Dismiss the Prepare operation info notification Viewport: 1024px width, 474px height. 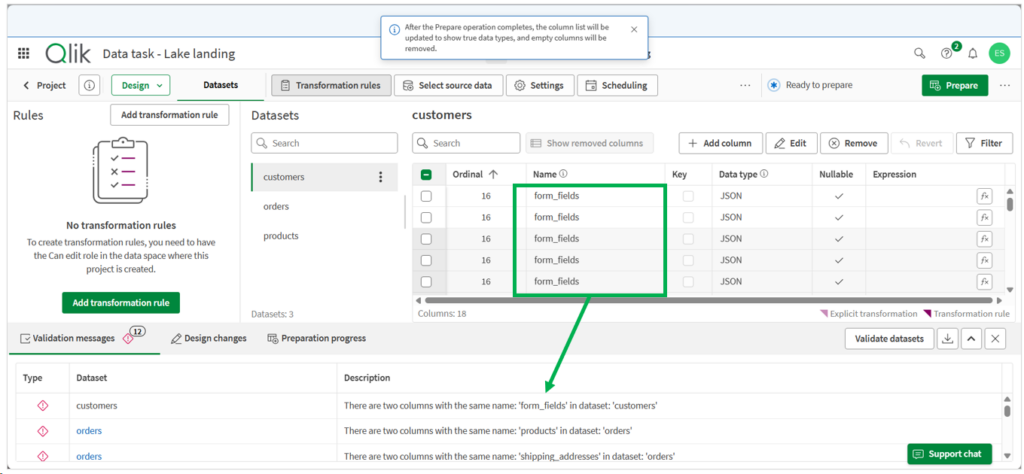coord(634,29)
